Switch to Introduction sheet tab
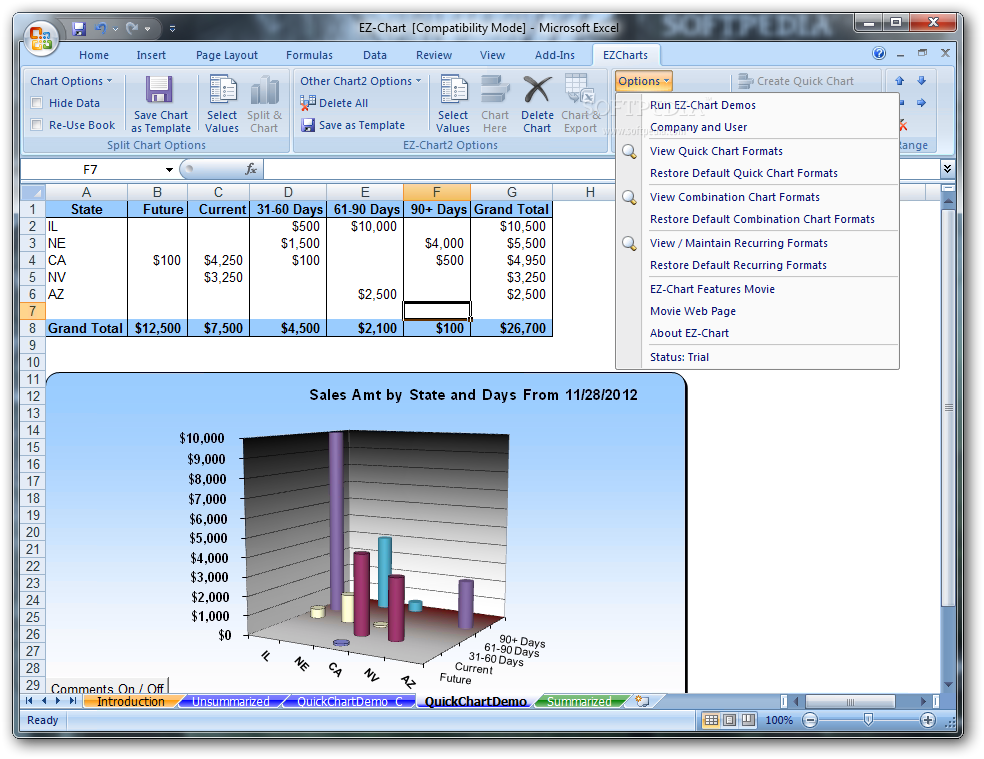Image resolution: width=984 pixels, height=759 pixels. [x=131, y=701]
